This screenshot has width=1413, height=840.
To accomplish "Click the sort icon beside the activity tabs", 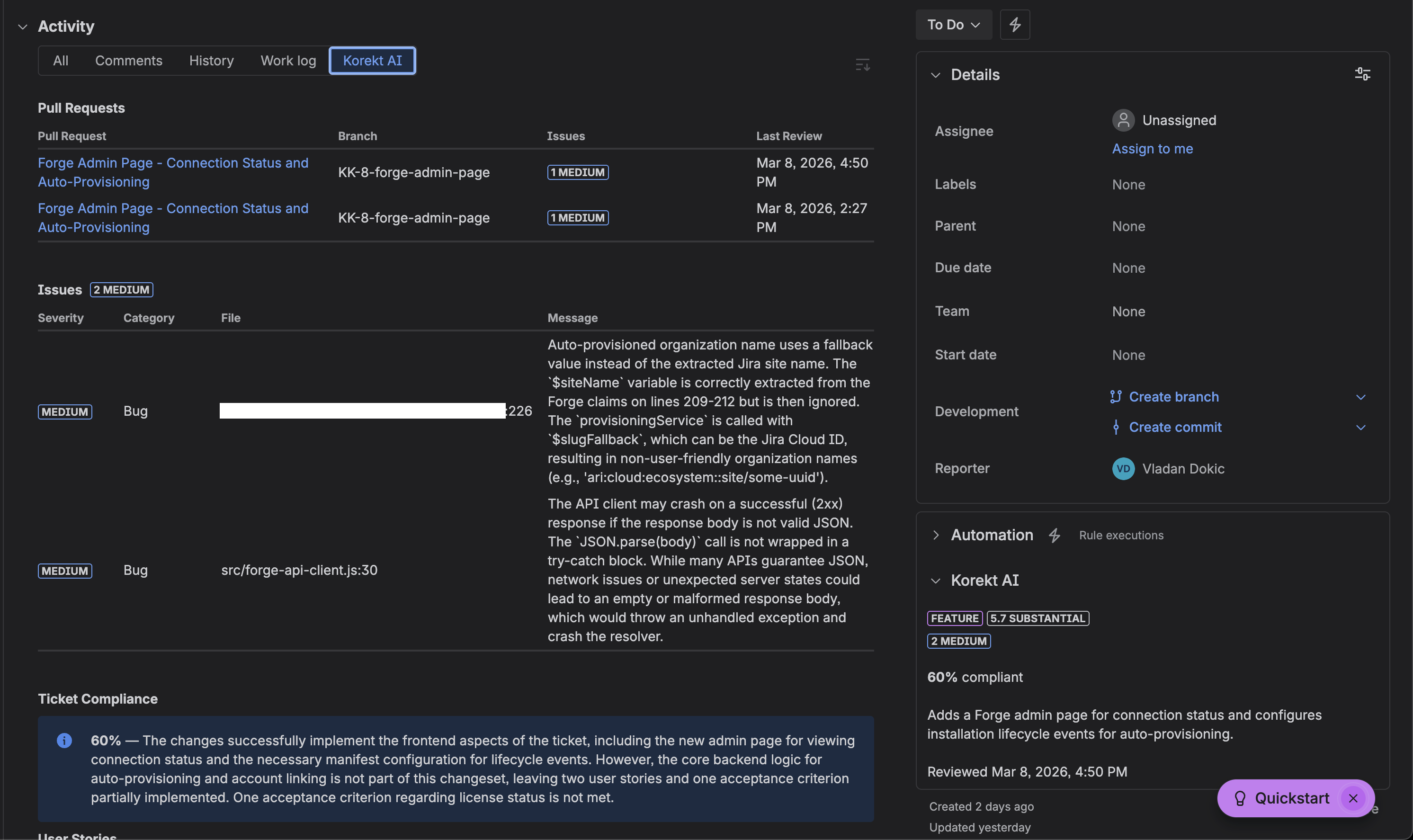I will [862, 64].
